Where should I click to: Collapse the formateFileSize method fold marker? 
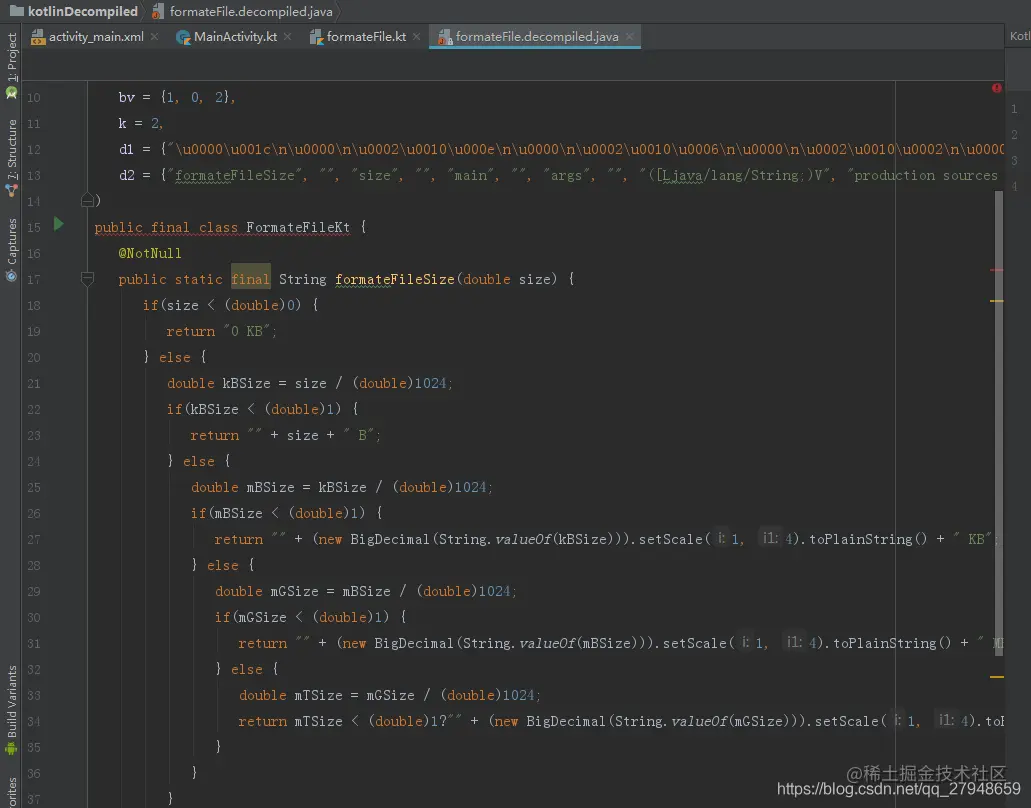click(87, 279)
